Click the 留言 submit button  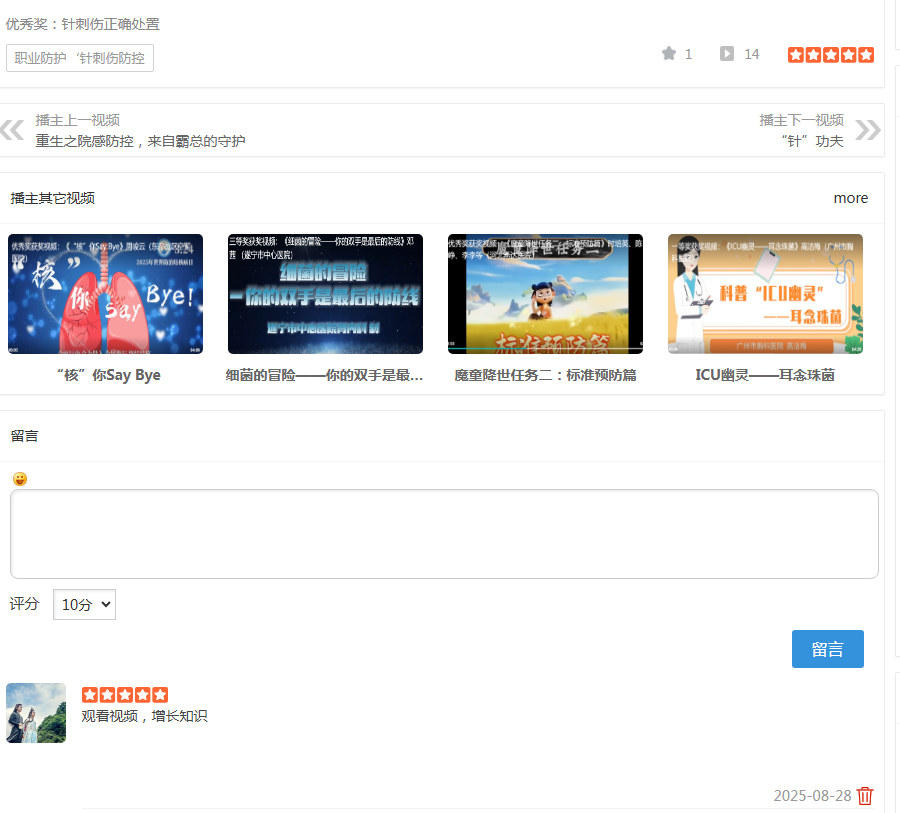coord(827,649)
